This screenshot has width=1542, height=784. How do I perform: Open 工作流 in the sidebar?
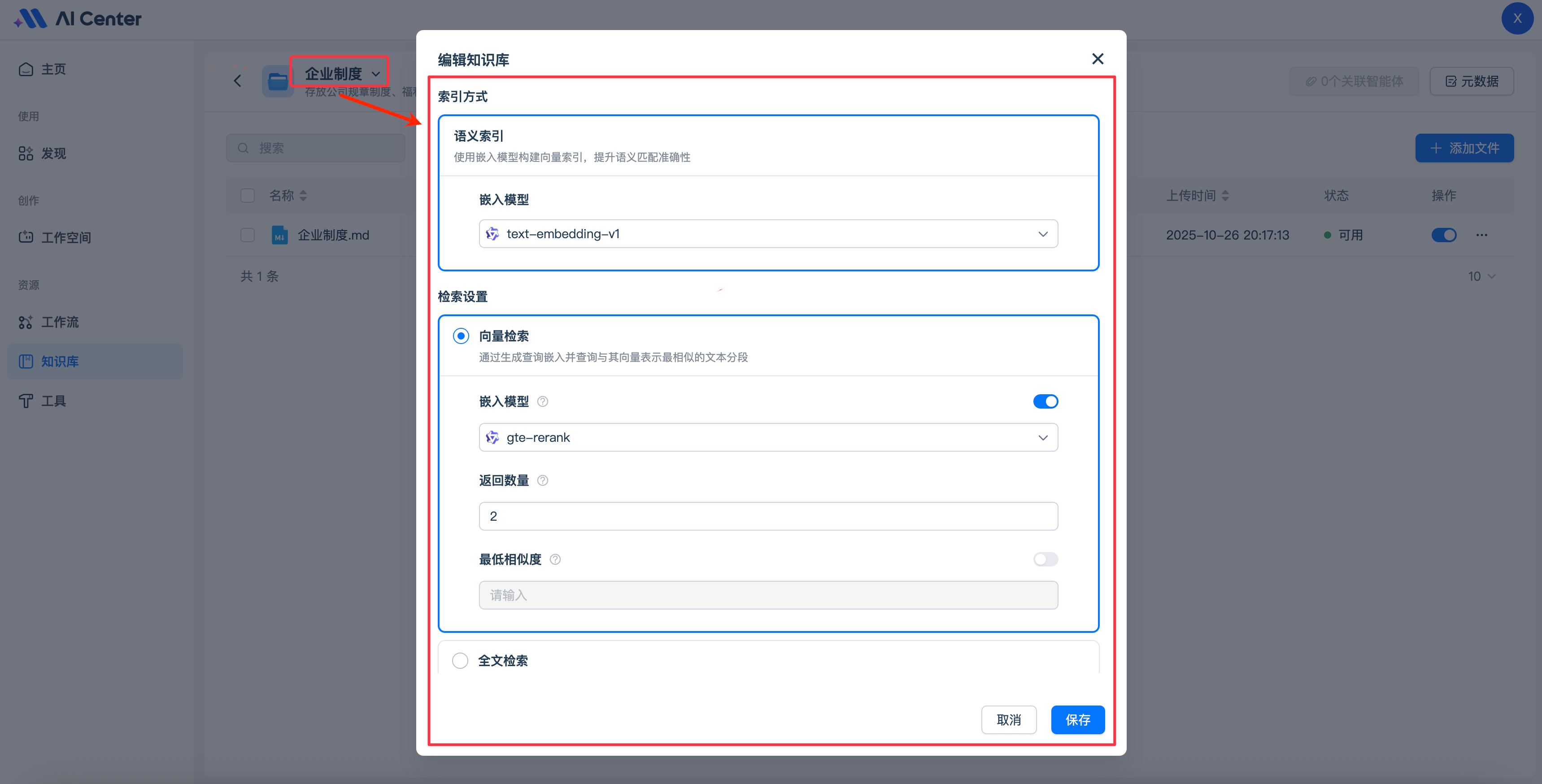pyautogui.click(x=60, y=322)
